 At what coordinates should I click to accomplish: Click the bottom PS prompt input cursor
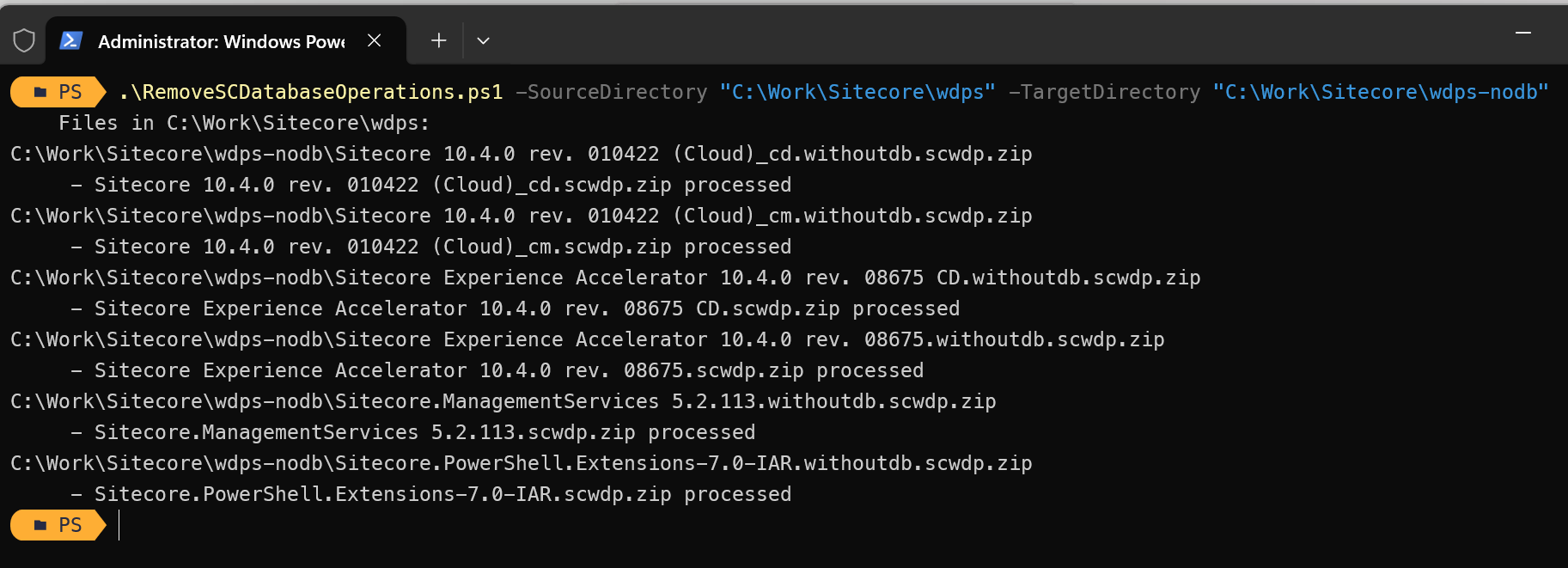coord(119,525)
